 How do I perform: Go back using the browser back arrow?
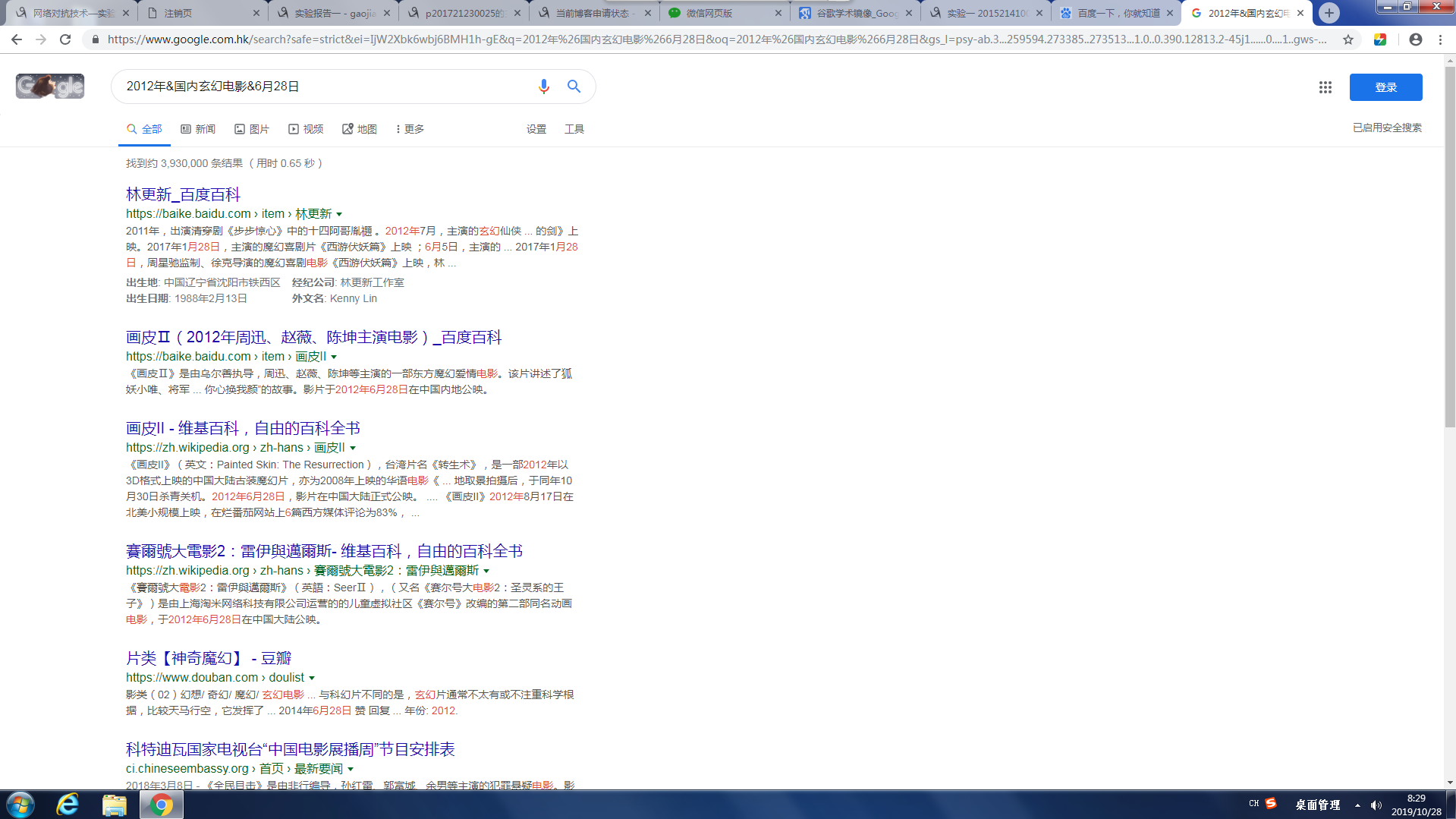(17, 39)
